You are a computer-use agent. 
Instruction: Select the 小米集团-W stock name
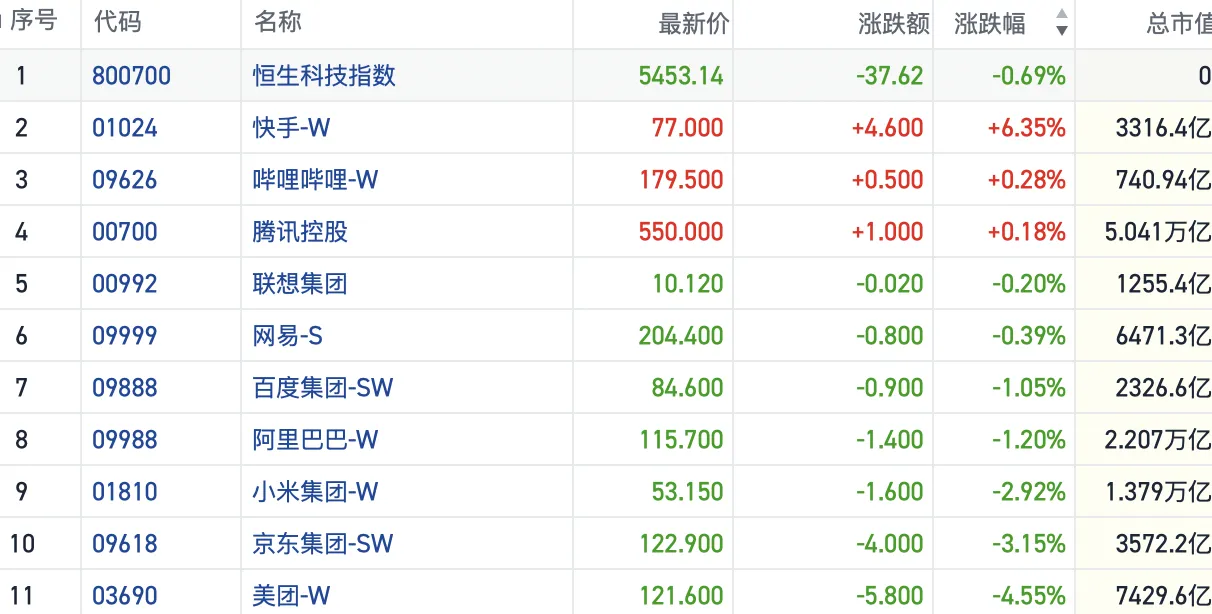315,492
